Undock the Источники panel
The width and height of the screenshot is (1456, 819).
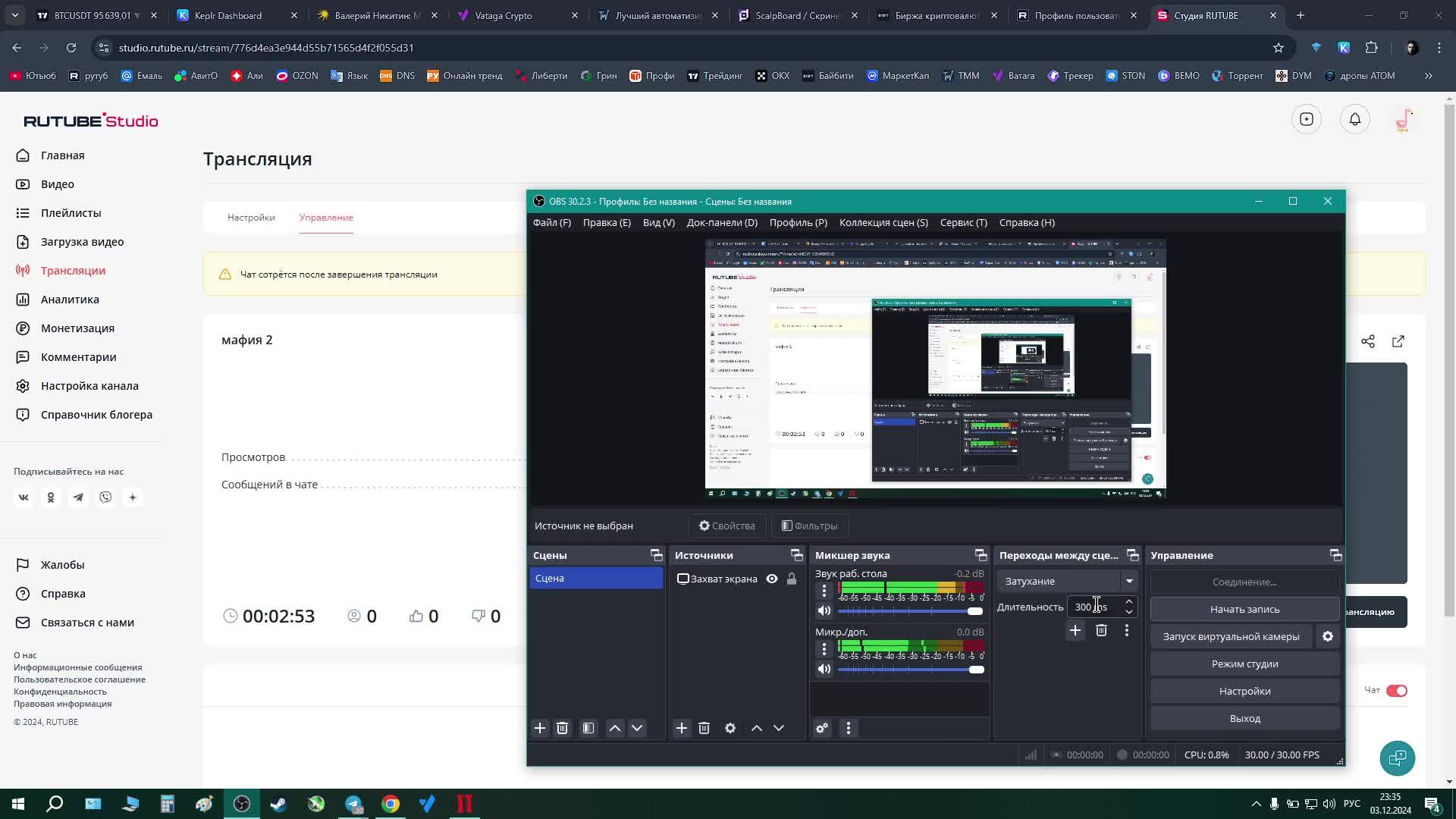coord(796,555)
